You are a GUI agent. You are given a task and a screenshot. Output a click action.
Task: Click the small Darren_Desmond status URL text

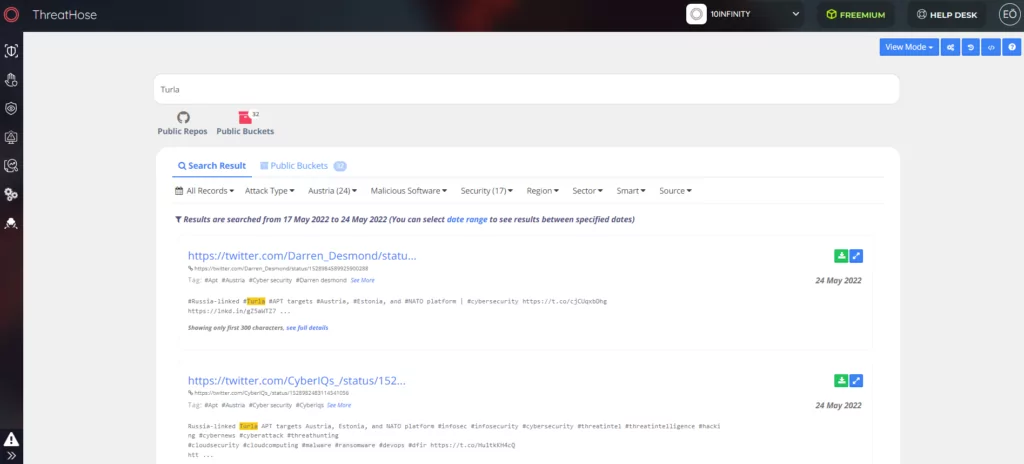[x=281, y=269]
